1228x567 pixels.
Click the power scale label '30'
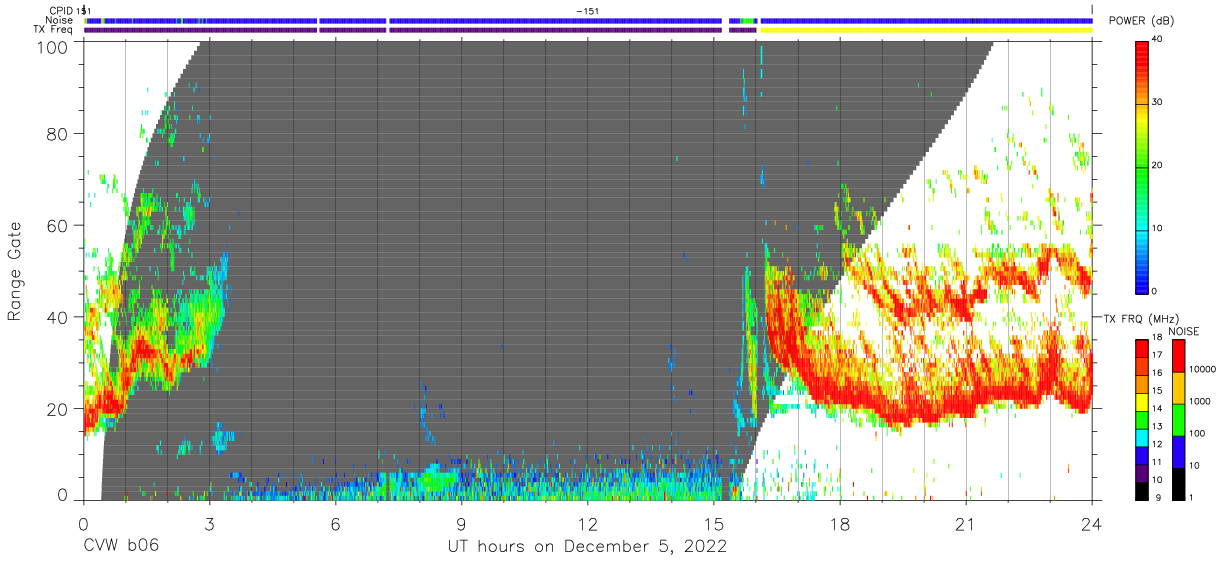pos(1159,102)
